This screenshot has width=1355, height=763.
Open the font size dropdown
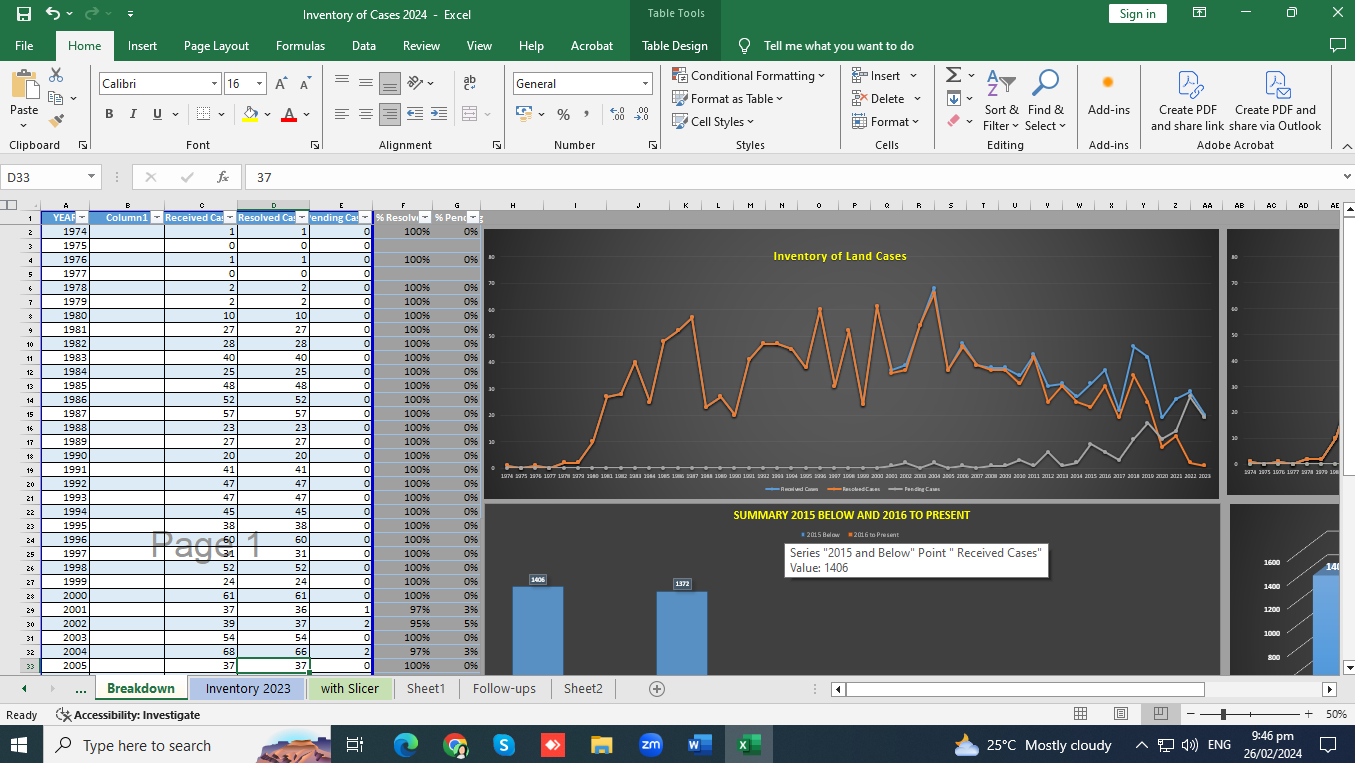[260, 84]
